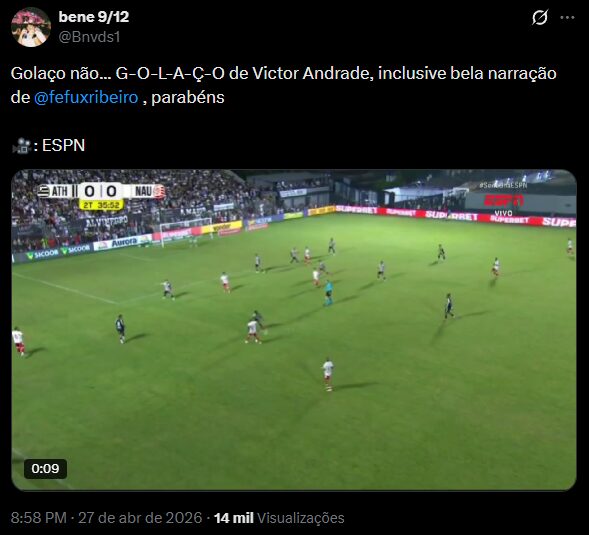Click the Grok slashed-circle icon
The image size is (589, 535).
pos(539,17)
